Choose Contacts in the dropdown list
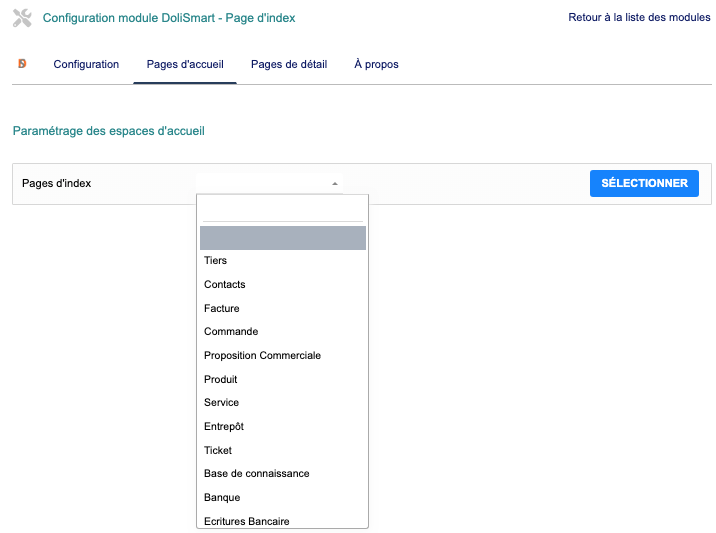The image size is (716, 533). pos(225,285)
